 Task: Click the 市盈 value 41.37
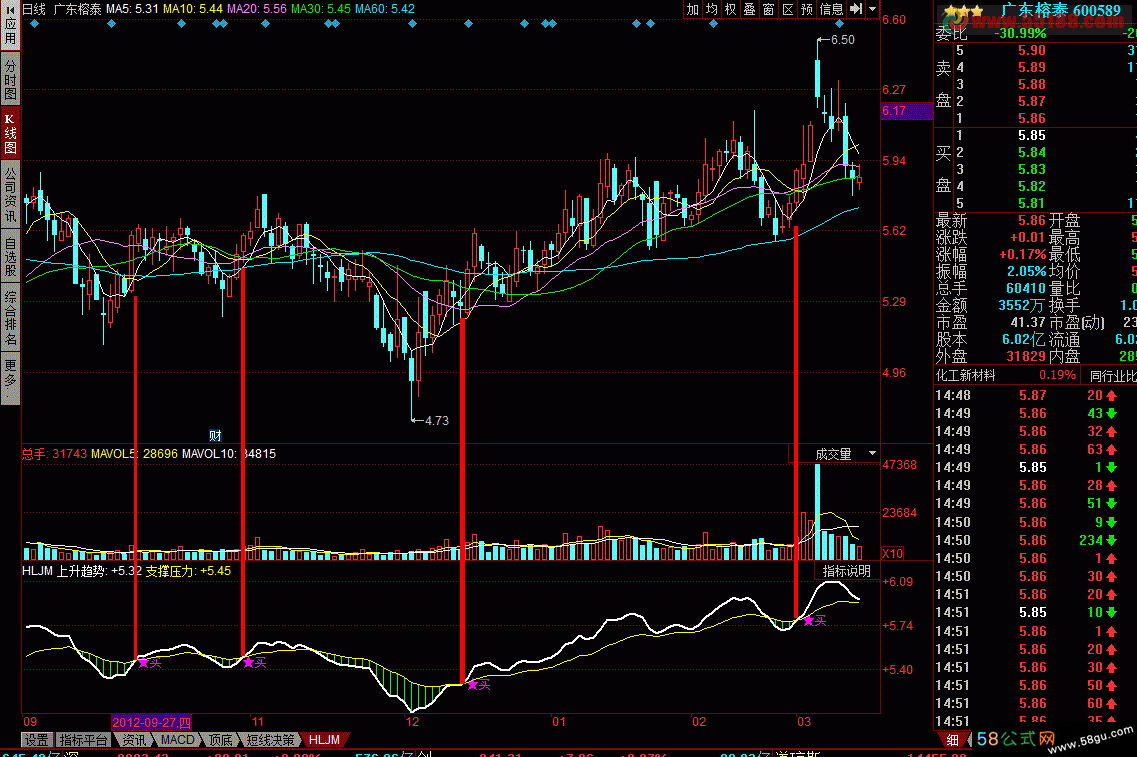point(1028,323)
